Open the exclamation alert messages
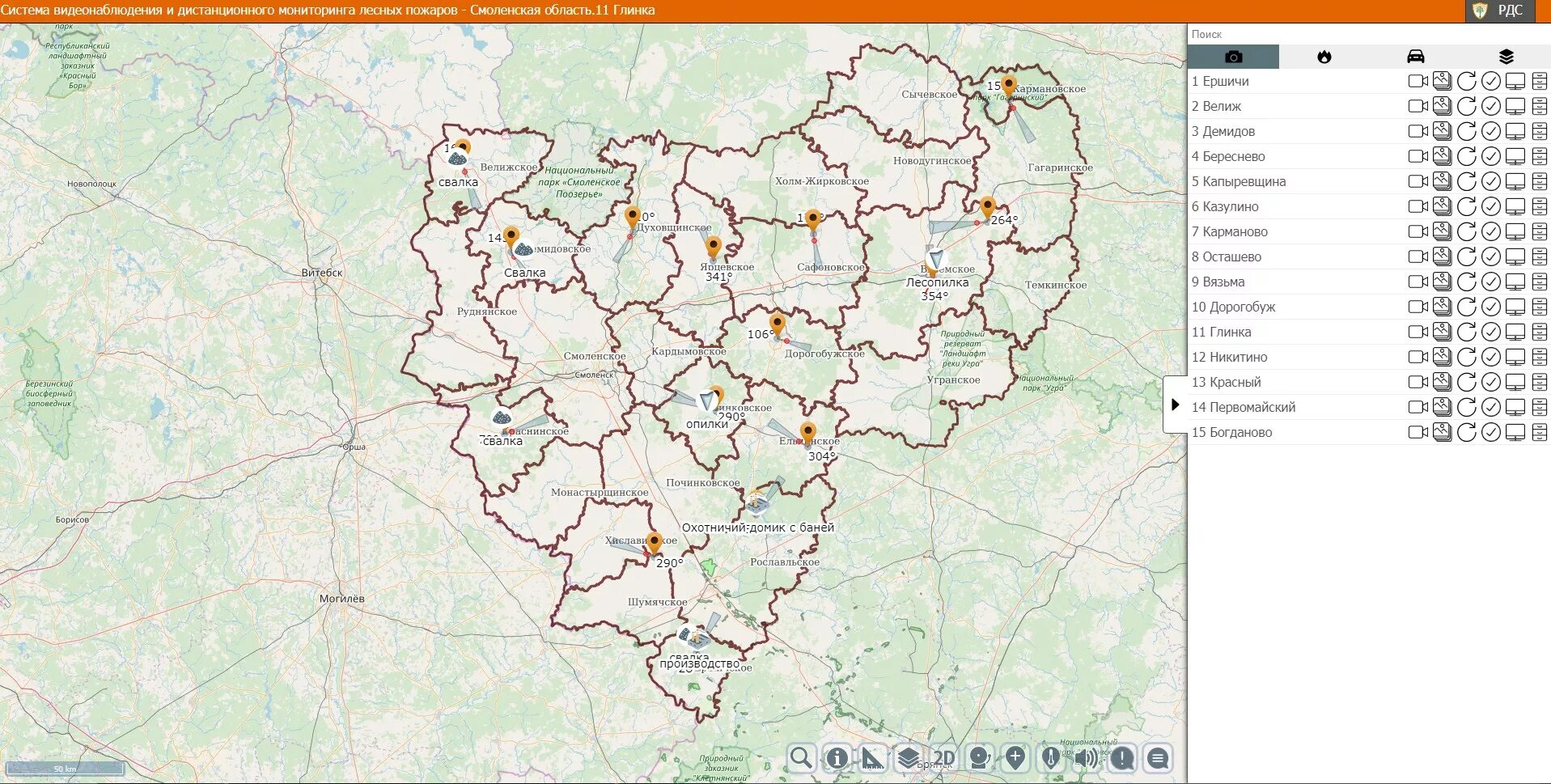The image size is (1551, 784). [x=1121, y=759]
